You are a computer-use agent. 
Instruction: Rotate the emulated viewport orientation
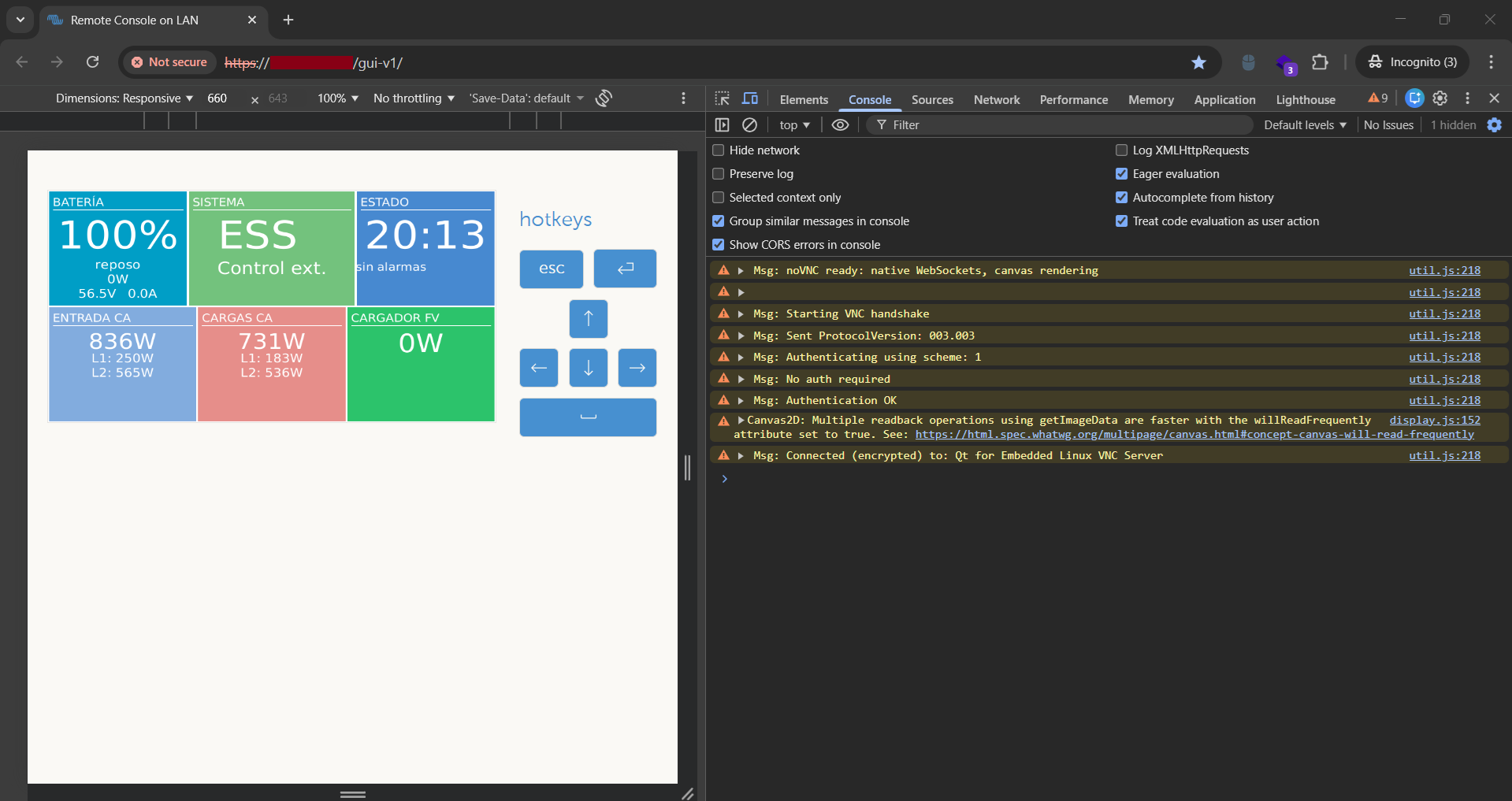tap(604, 98)
